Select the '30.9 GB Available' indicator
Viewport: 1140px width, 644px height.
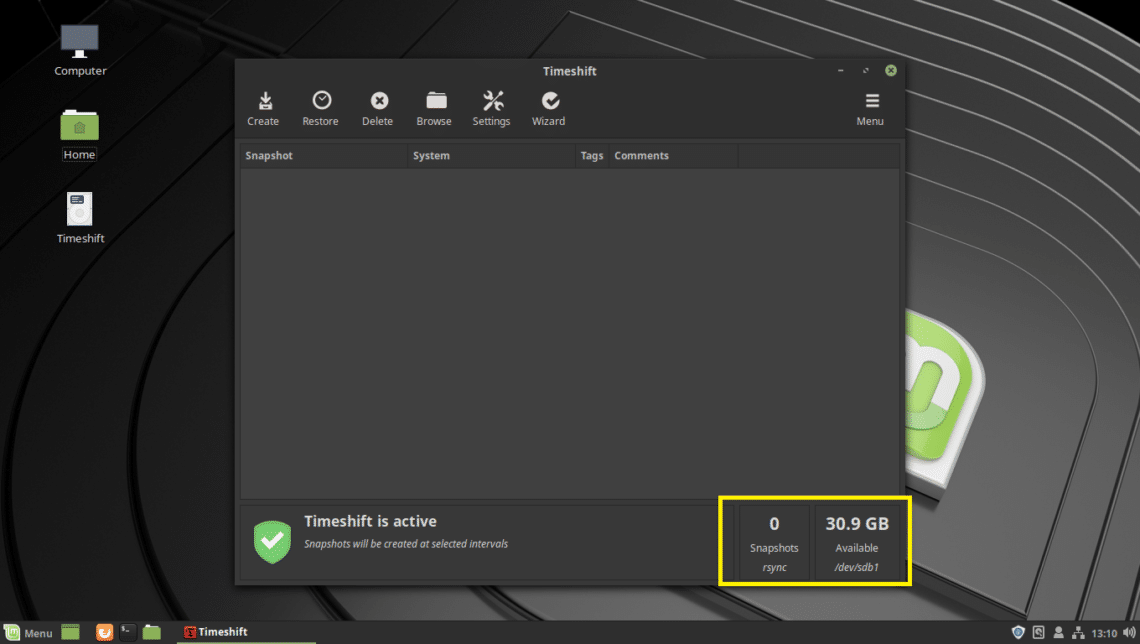[856, 543]
